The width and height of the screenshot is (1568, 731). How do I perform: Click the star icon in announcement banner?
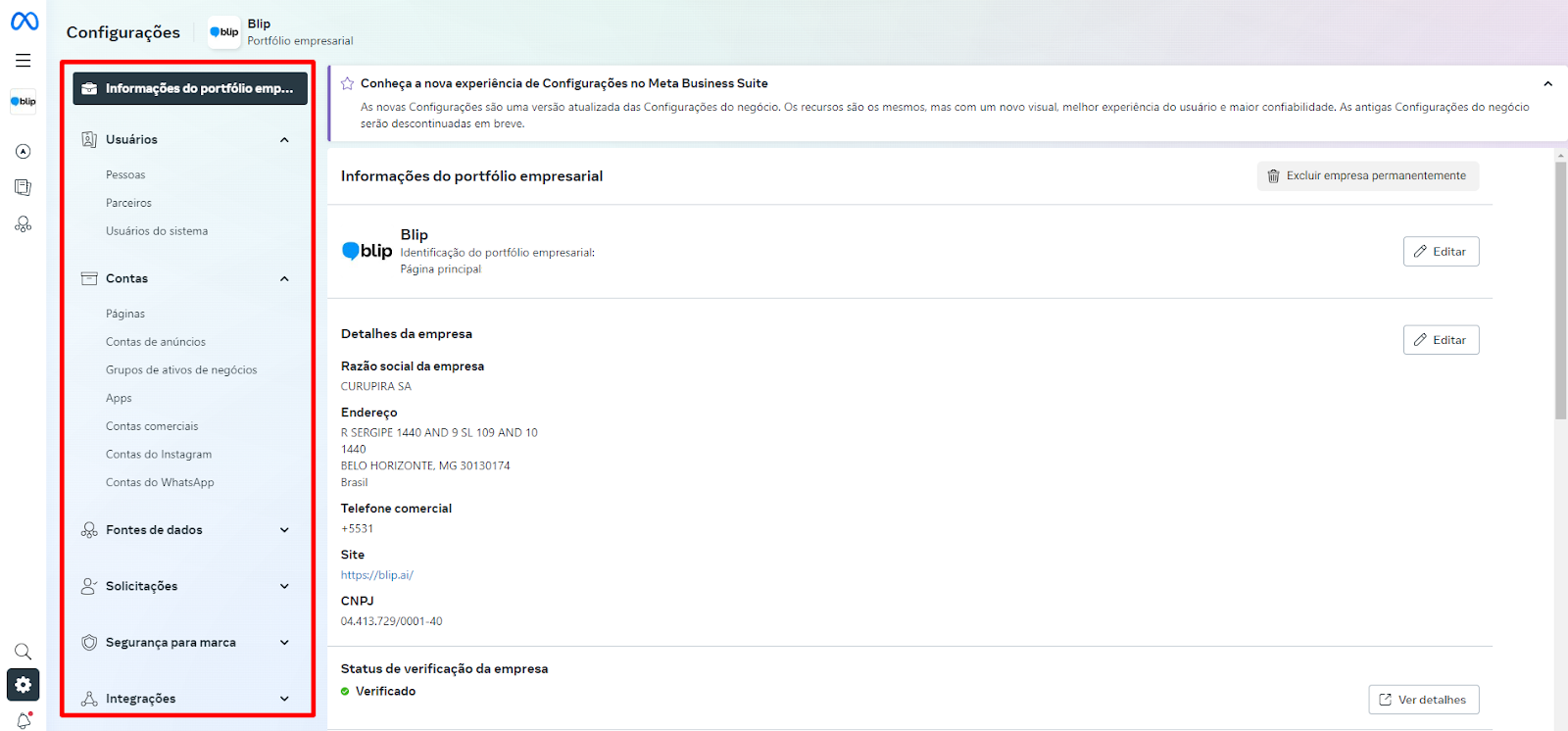tap(347, 84)
